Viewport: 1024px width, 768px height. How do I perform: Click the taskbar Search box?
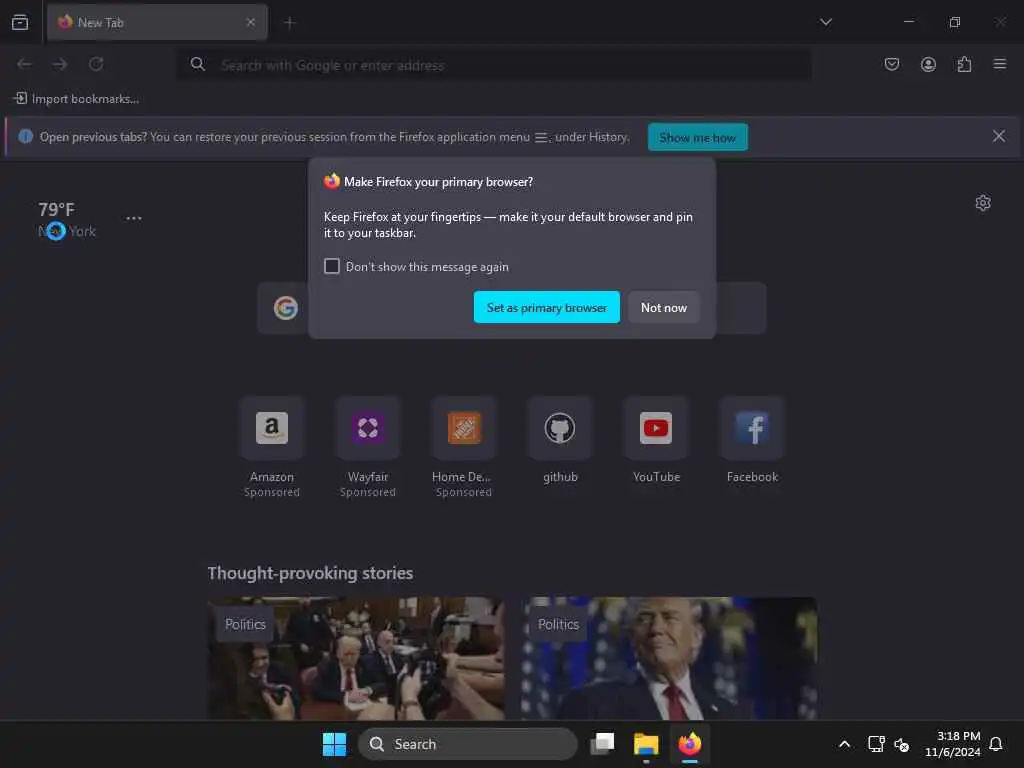468,744
